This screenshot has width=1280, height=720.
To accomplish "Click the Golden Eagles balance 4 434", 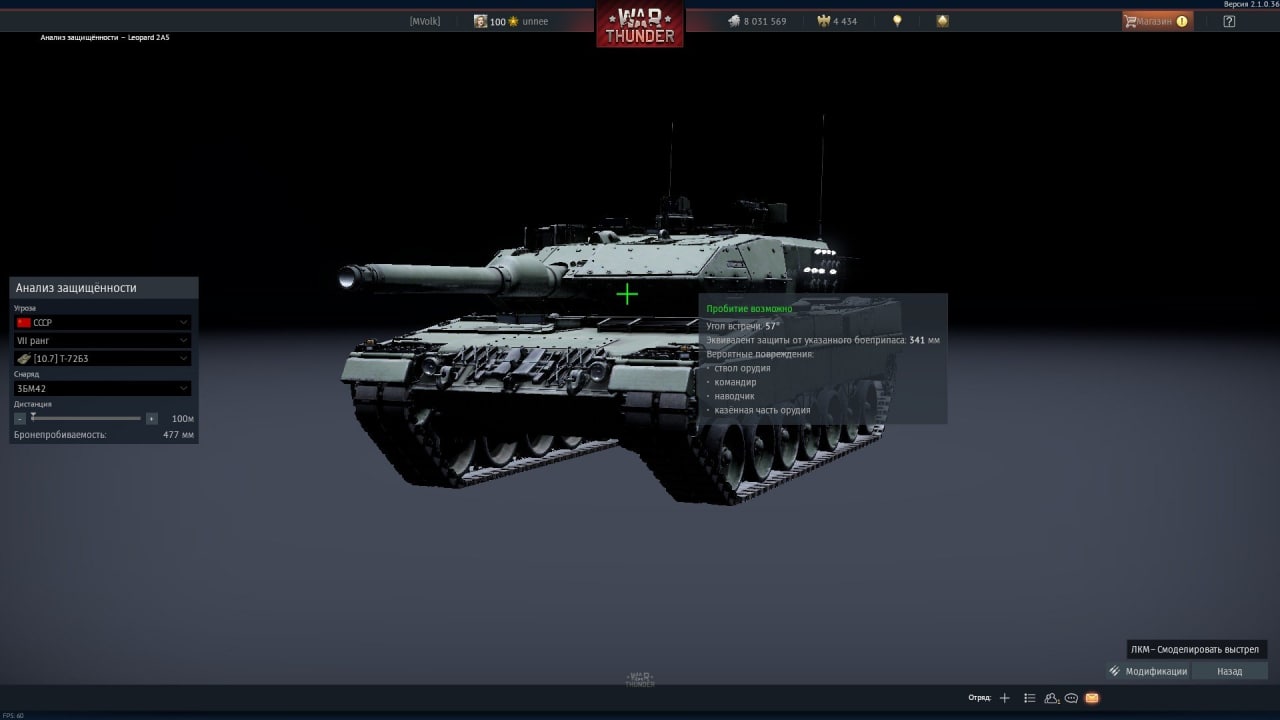I will [837, 21].
